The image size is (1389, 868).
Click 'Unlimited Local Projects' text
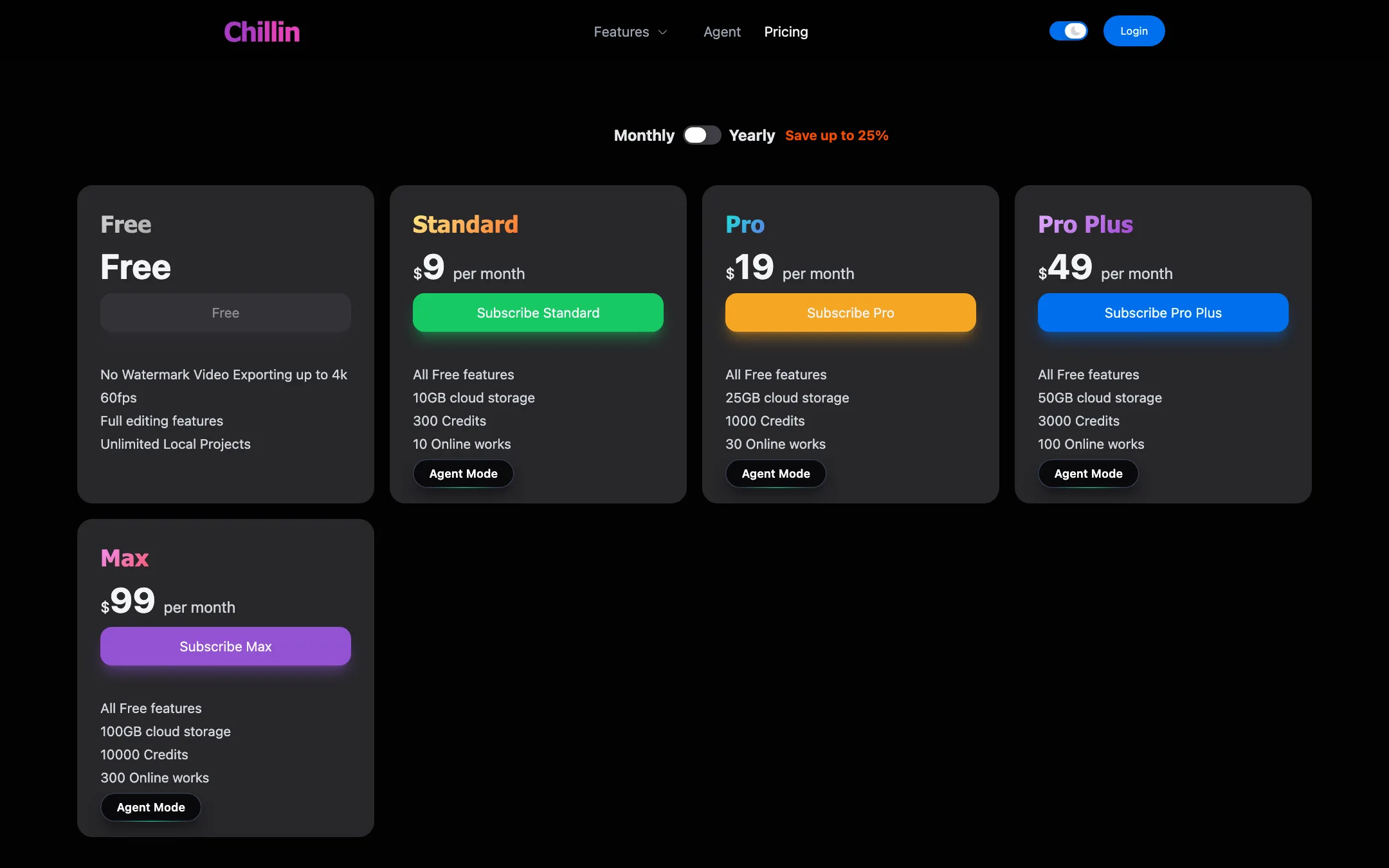click(x=176, y=444)
